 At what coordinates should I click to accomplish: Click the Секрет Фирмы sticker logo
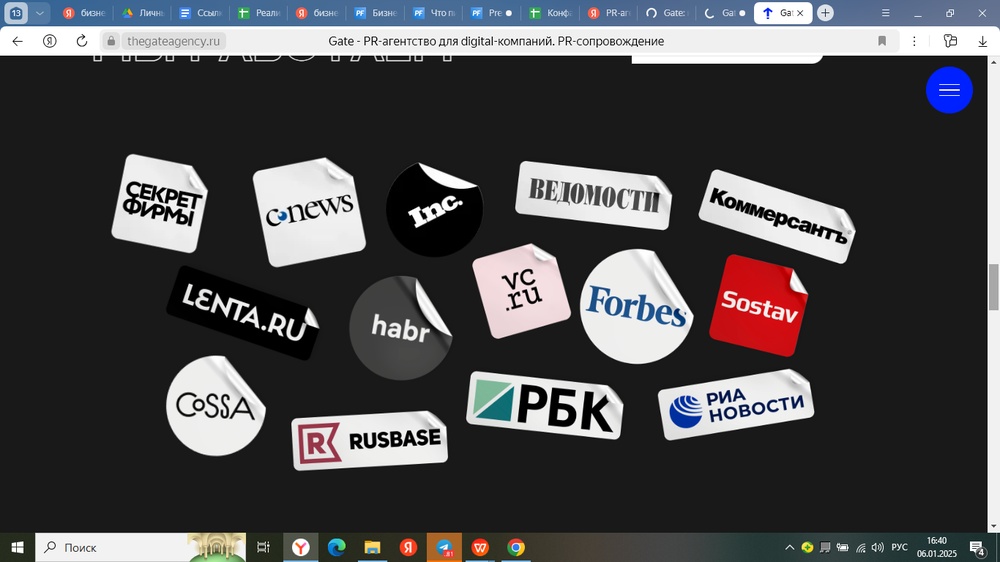tap(161, 203)
